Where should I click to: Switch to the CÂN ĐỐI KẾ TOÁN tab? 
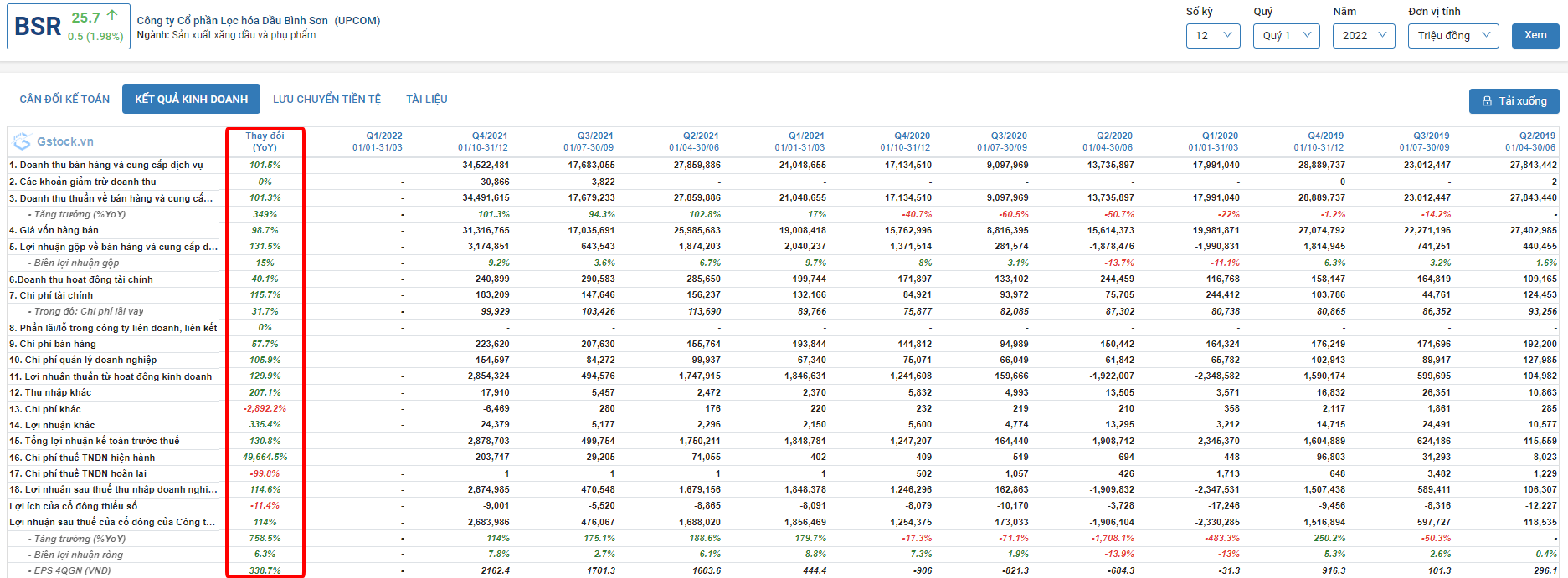pyautogui.click(x=64, y=100)
